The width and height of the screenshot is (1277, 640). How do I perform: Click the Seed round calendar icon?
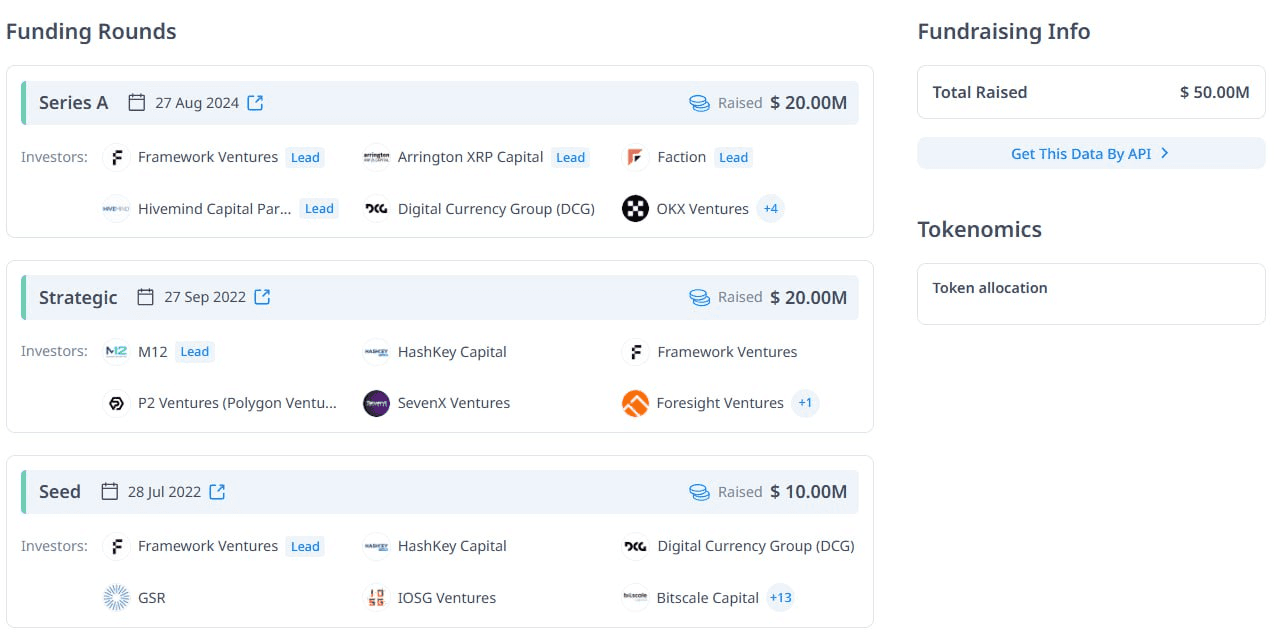click(110, 492)
